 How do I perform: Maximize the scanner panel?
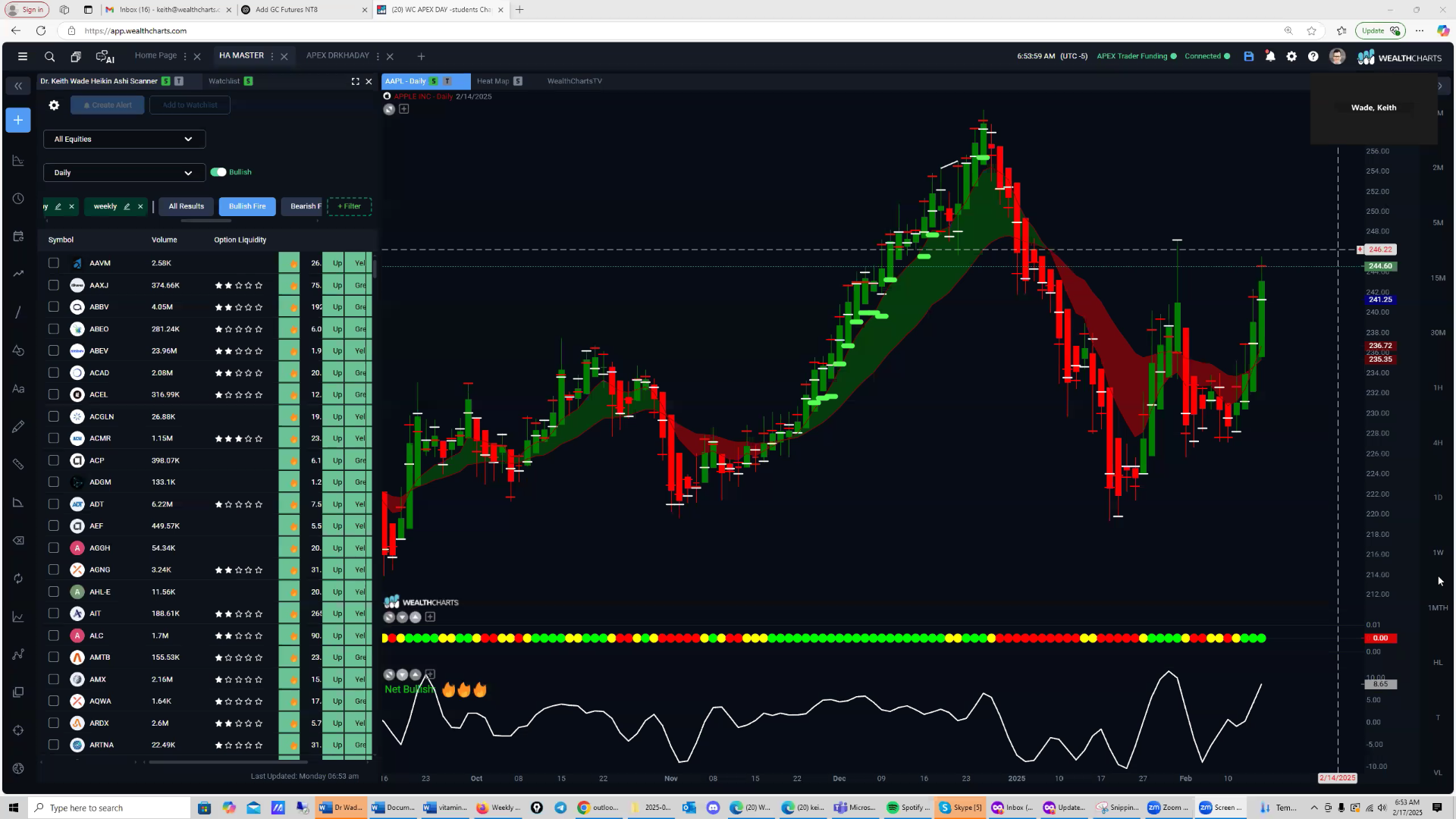coord(355,81)
